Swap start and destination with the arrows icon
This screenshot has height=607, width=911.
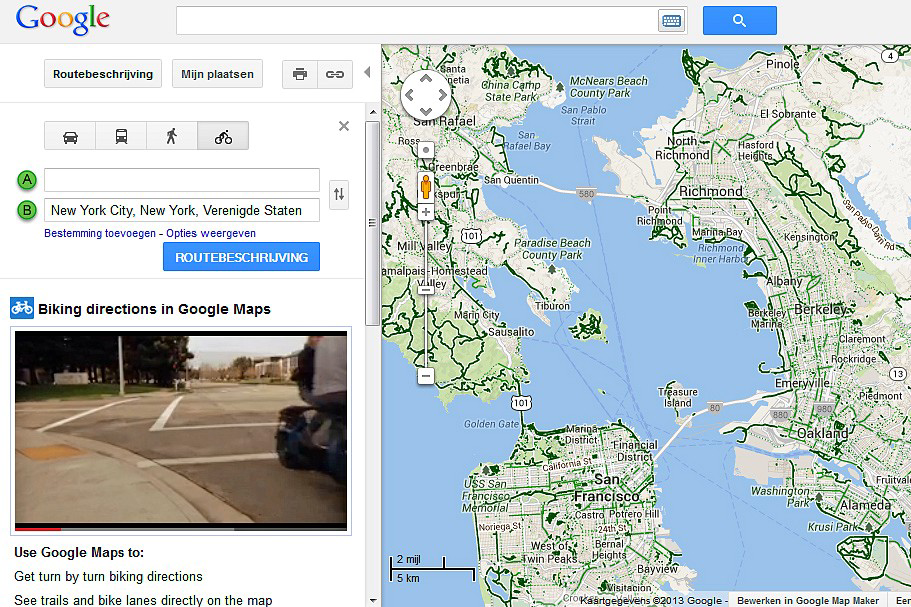[339, 196]
